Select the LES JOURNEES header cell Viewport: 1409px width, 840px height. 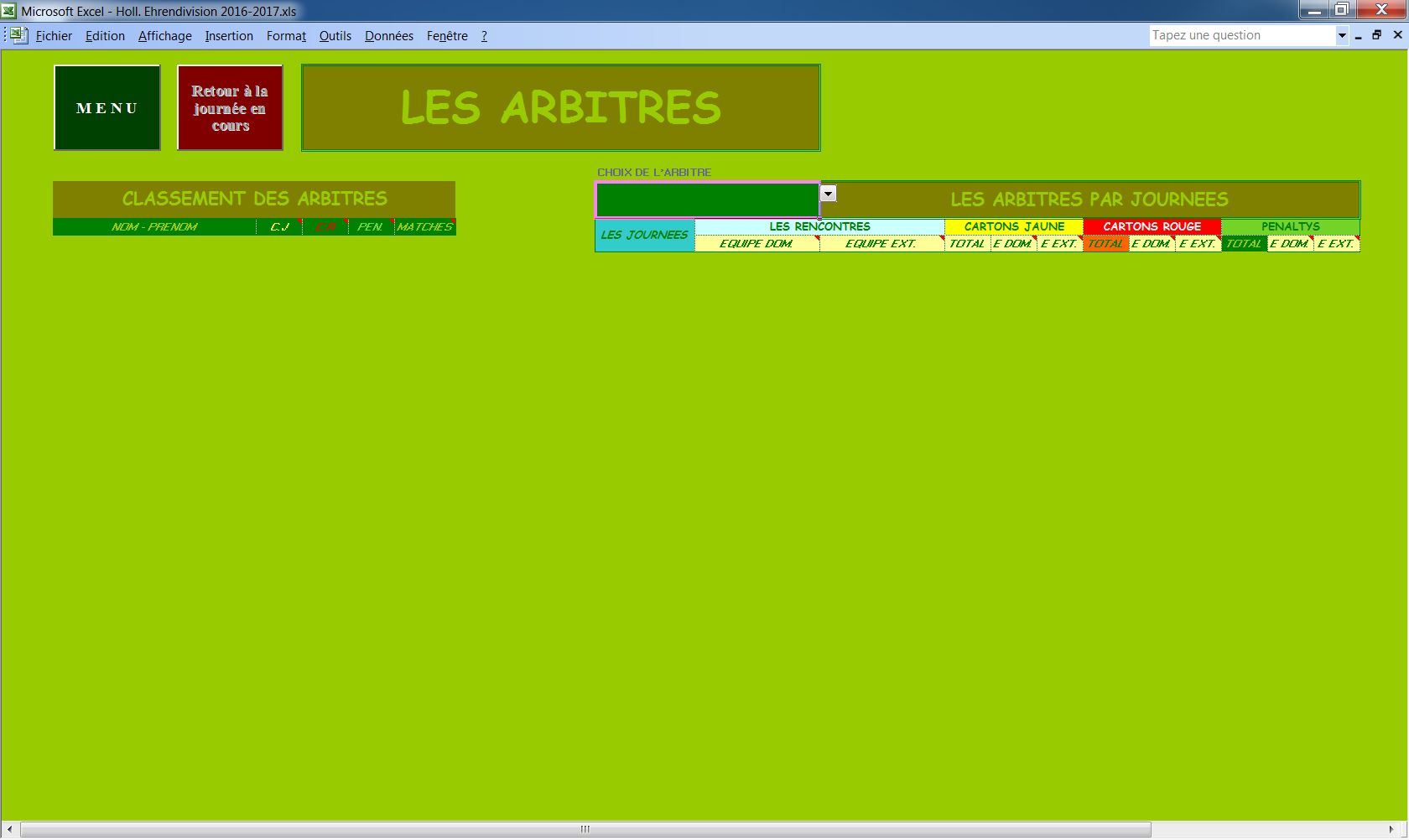click(644, 235)
